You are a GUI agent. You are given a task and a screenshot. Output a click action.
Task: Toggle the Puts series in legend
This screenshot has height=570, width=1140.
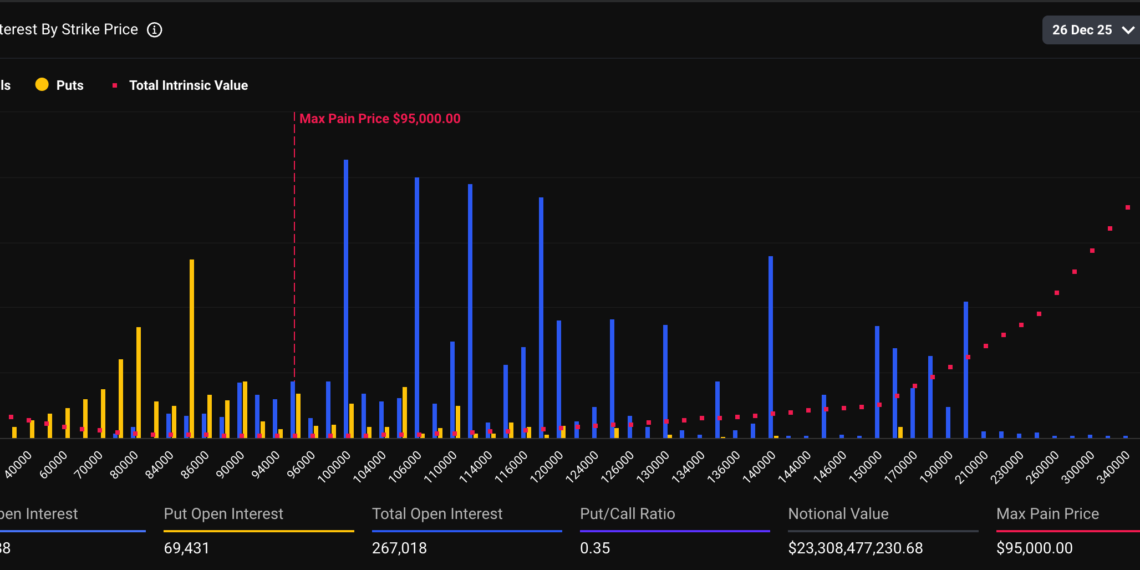[69, 86]
